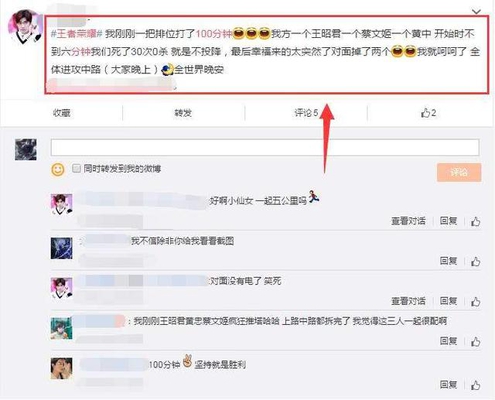Viewport: 495px width, 400px height.
Task: Select the 转发 tab under the post
Action: [183, 113]
